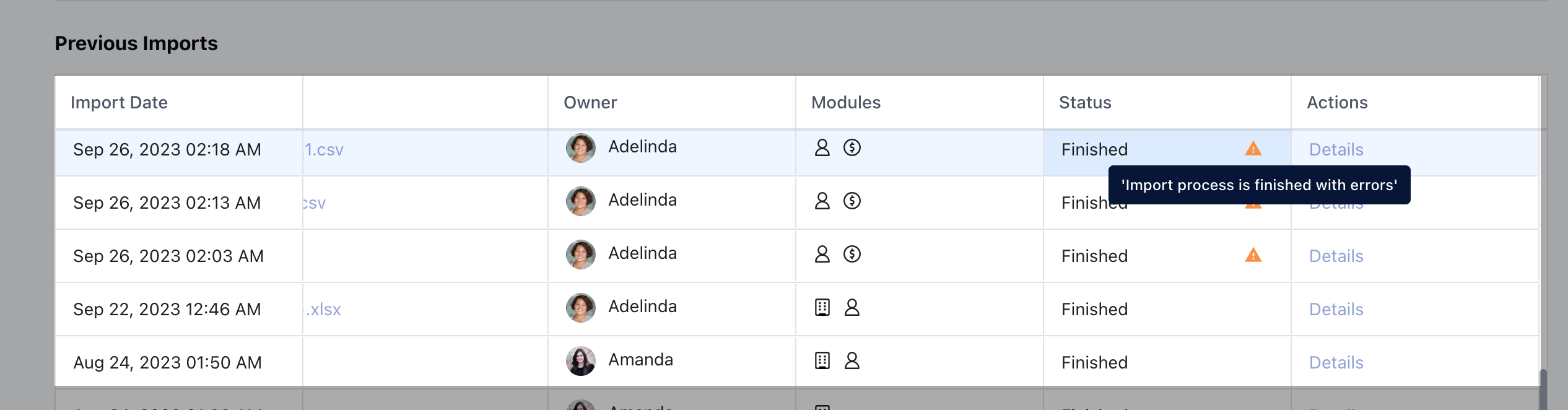Screen dimensions: 1568x410
Task: Open the .xlsx file link
Action: tap(323, 309)
